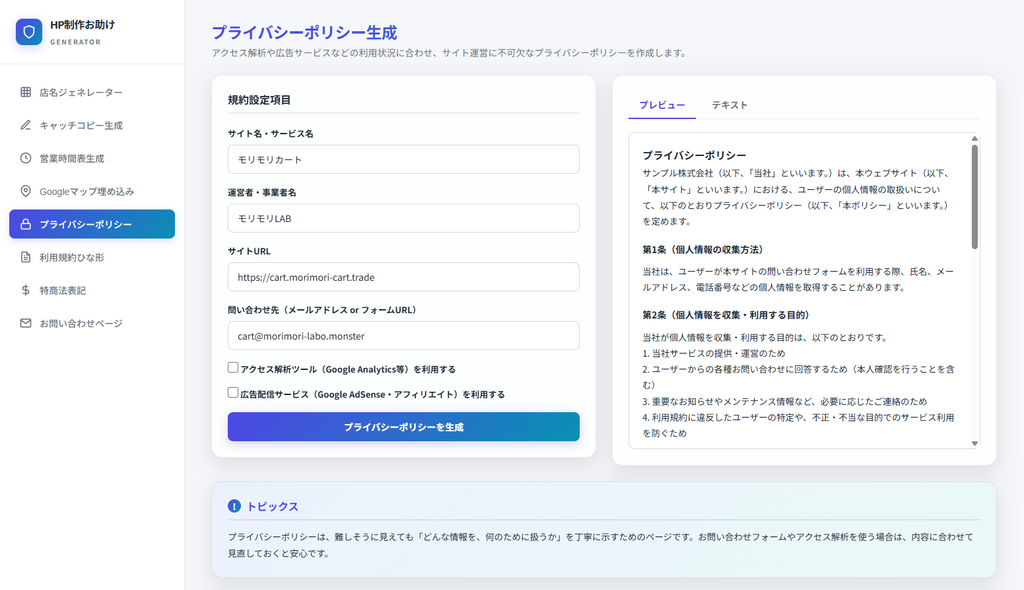Viewport: 1024px width, 590px height.
Task: Click the GENERATOR subtitle under the logo
Action: [76, 42]
